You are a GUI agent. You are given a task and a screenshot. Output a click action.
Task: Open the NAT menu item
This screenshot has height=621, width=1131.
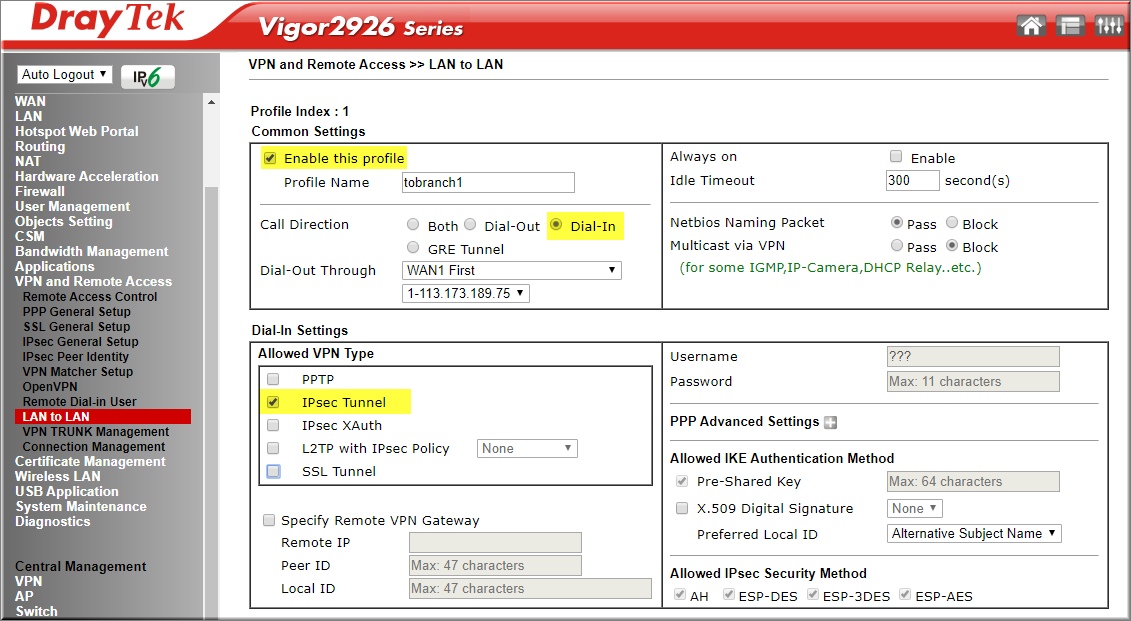[28, 162]
